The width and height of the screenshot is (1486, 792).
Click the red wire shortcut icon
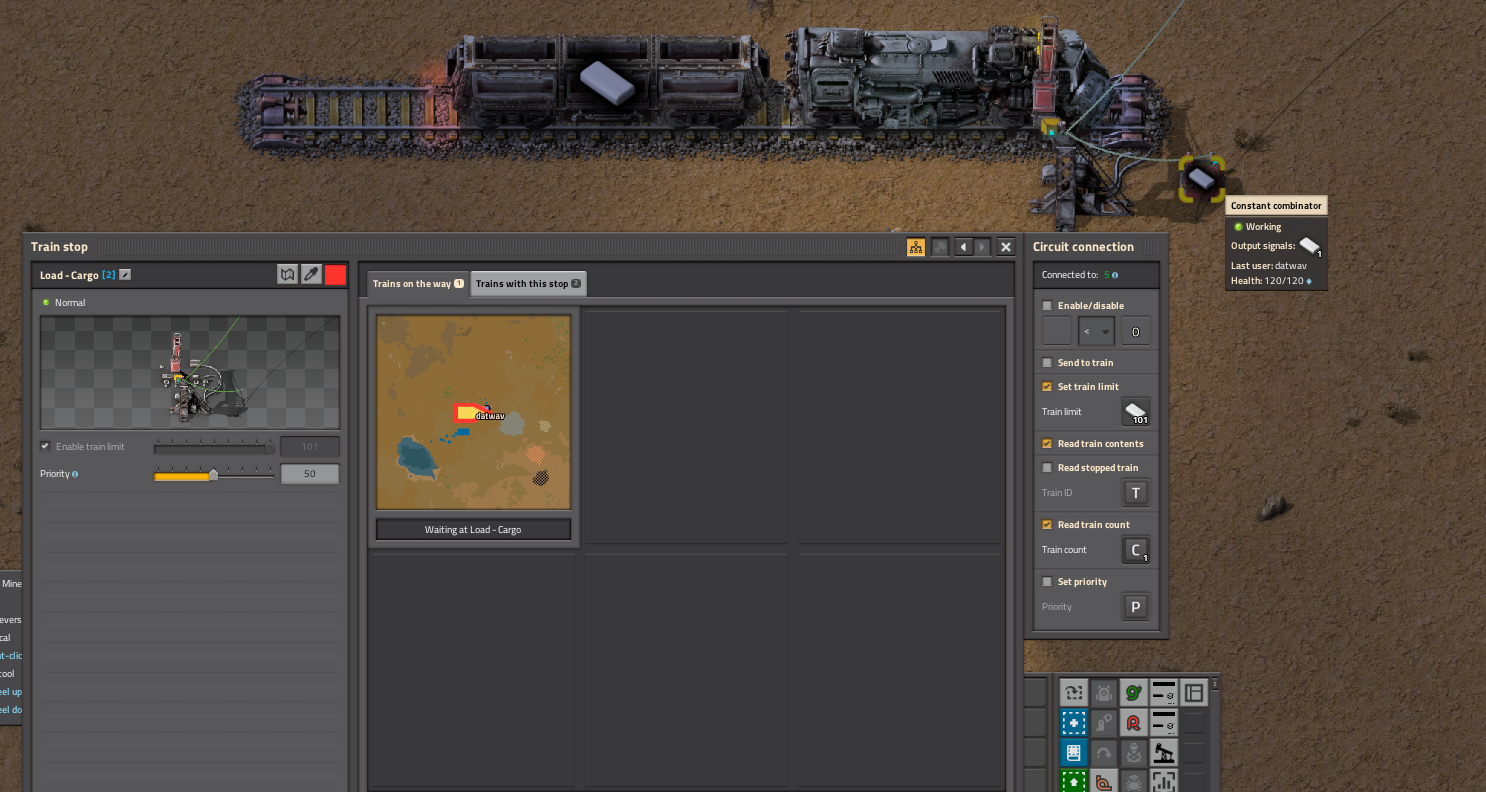point(1133,722)
